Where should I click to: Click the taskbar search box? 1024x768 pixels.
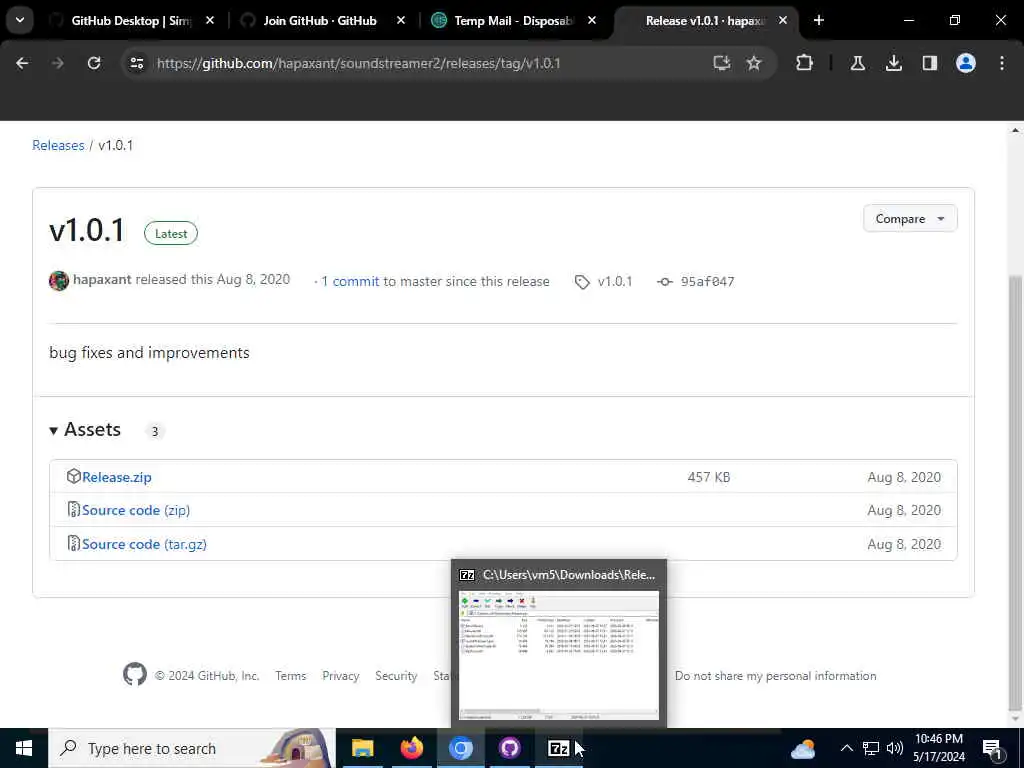[191, 748]
